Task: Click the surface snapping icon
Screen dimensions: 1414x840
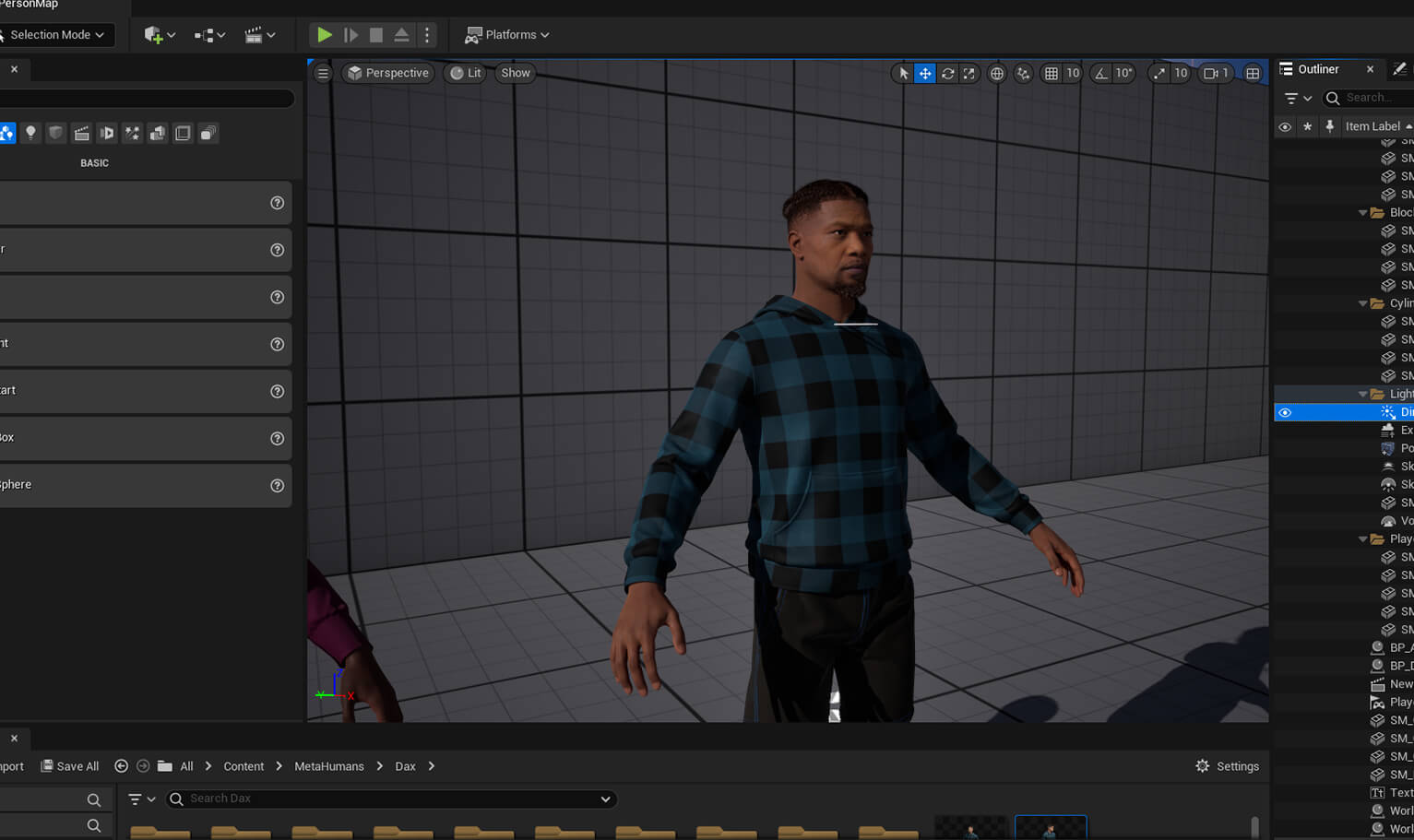Action: coord(1023,74)
